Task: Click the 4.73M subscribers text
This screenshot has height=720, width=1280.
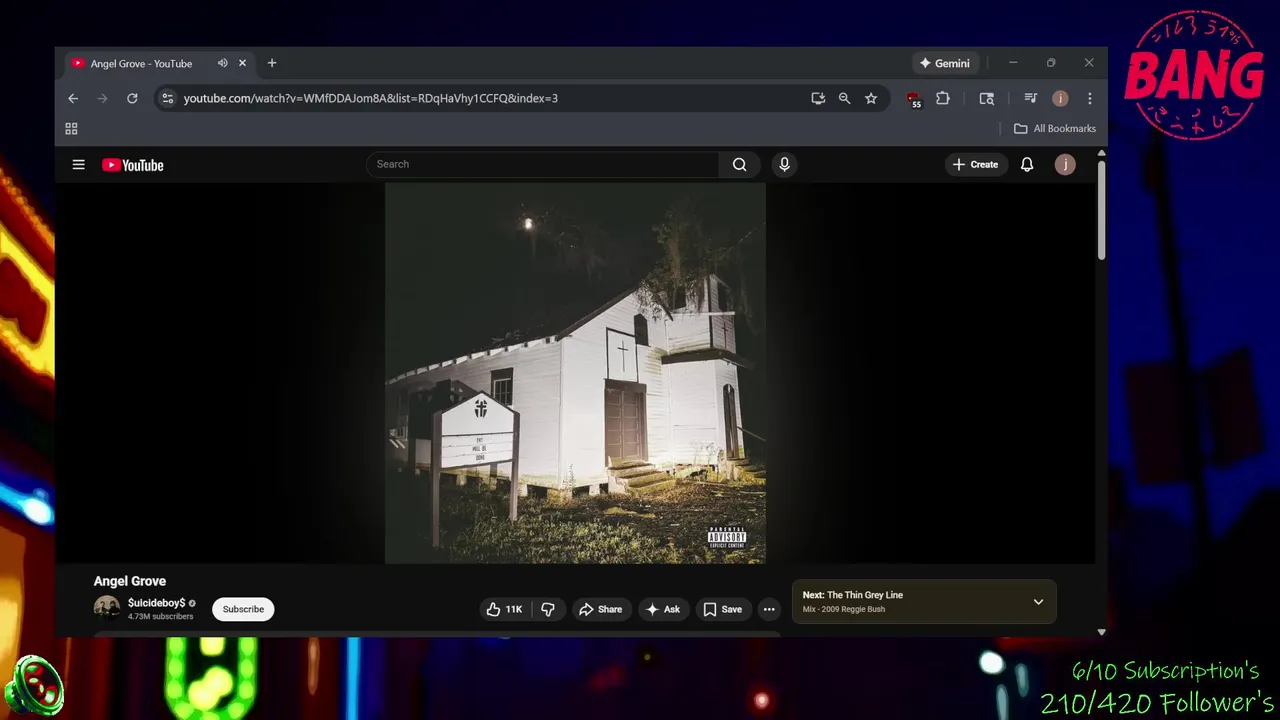Action: coord(160,617)
